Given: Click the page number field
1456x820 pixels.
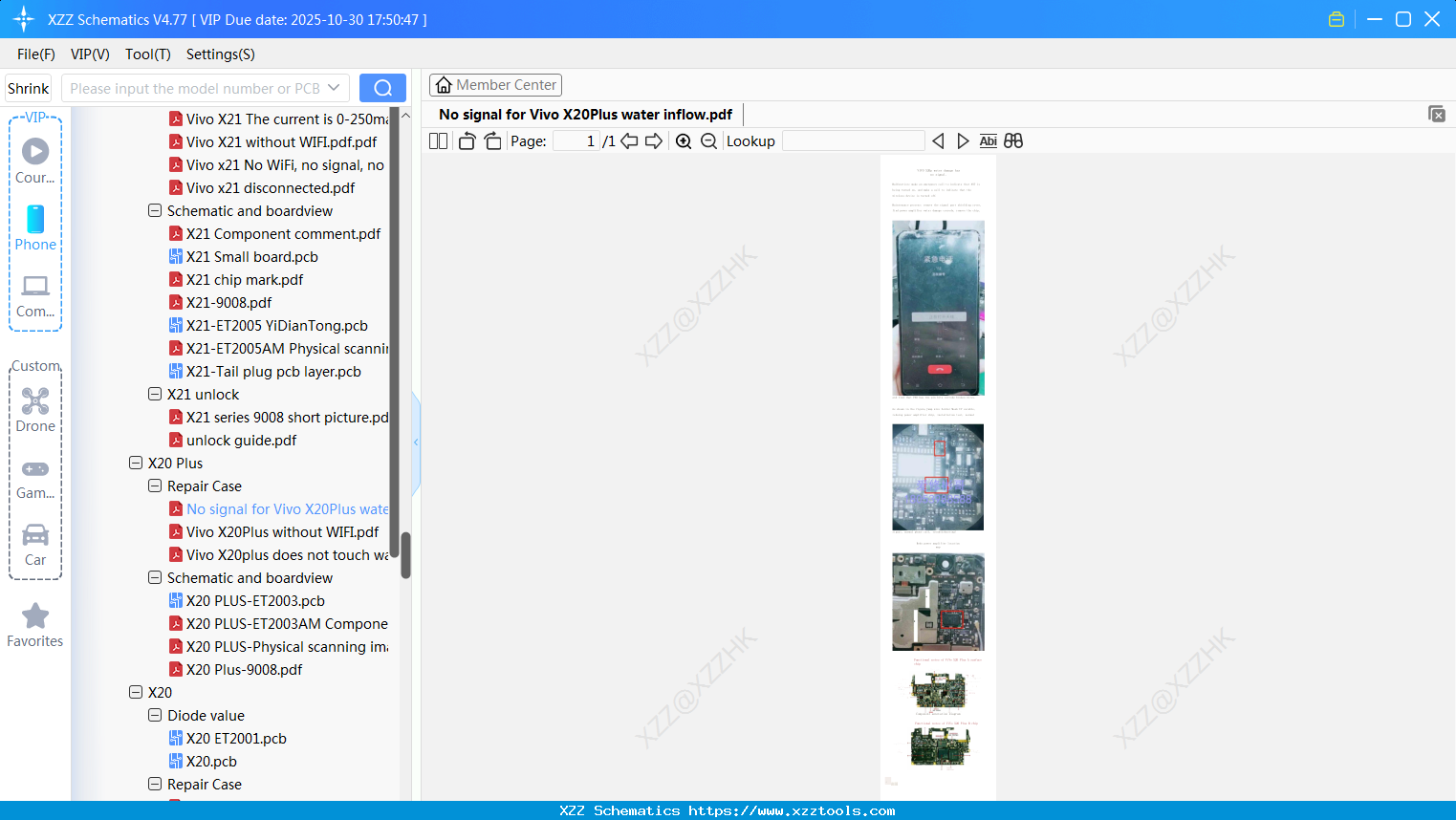Looking at the screenshot, I should coord(576,141).
